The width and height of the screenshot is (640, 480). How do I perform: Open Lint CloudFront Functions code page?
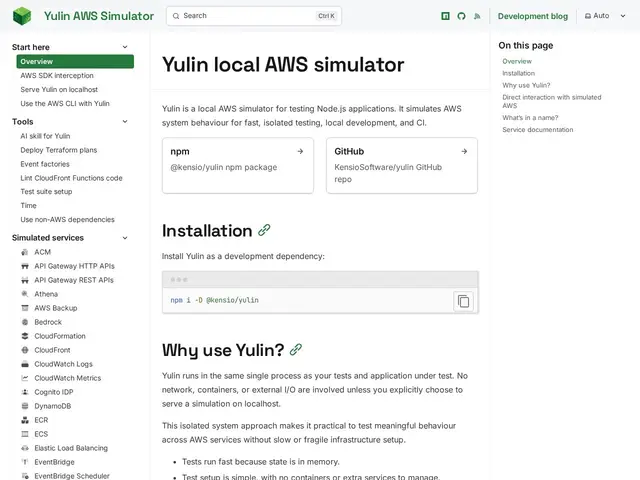coord(71,178)
